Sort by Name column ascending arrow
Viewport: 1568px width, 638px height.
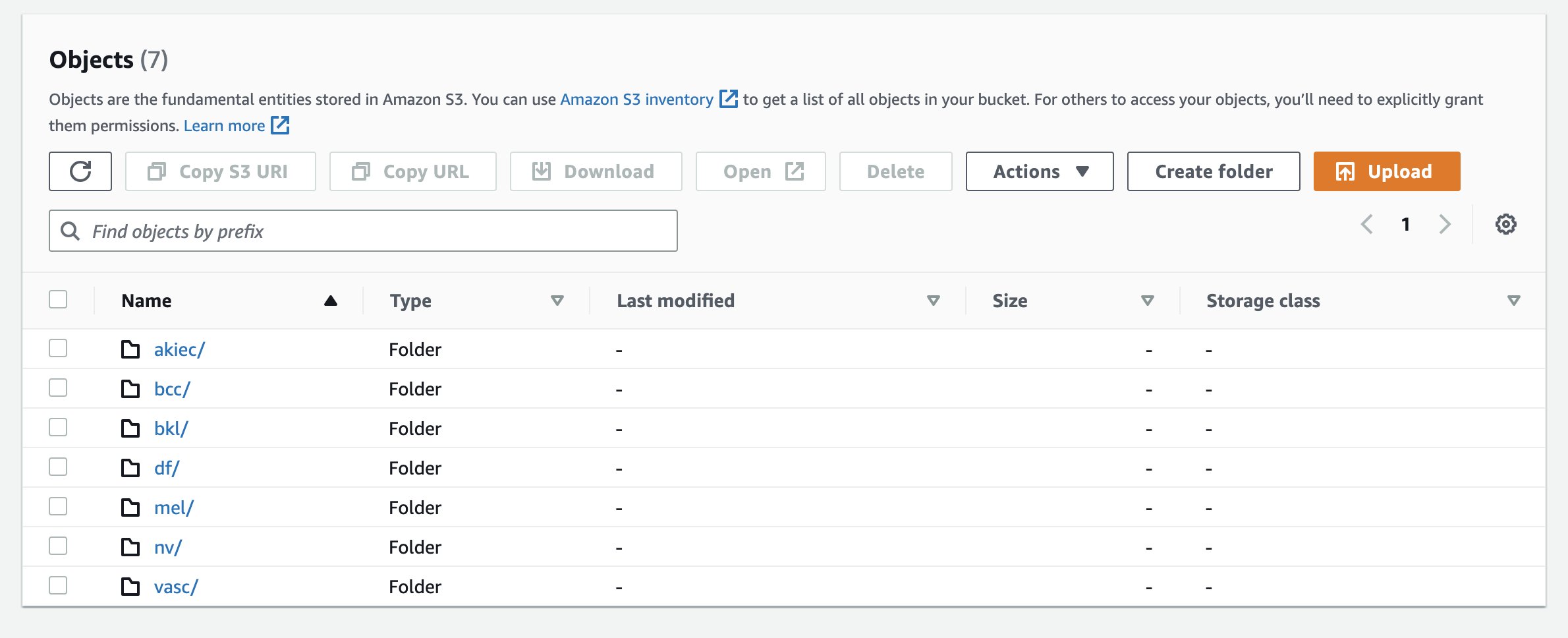(331, 301)
